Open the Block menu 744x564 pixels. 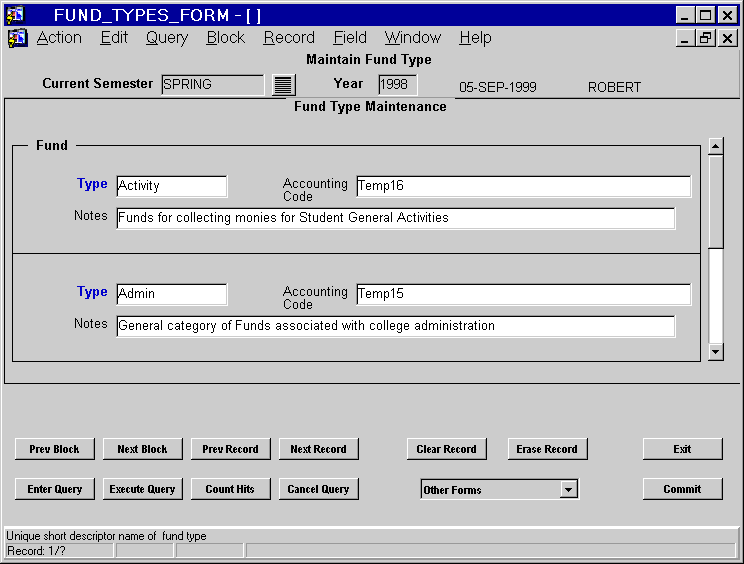click(225, 37)
